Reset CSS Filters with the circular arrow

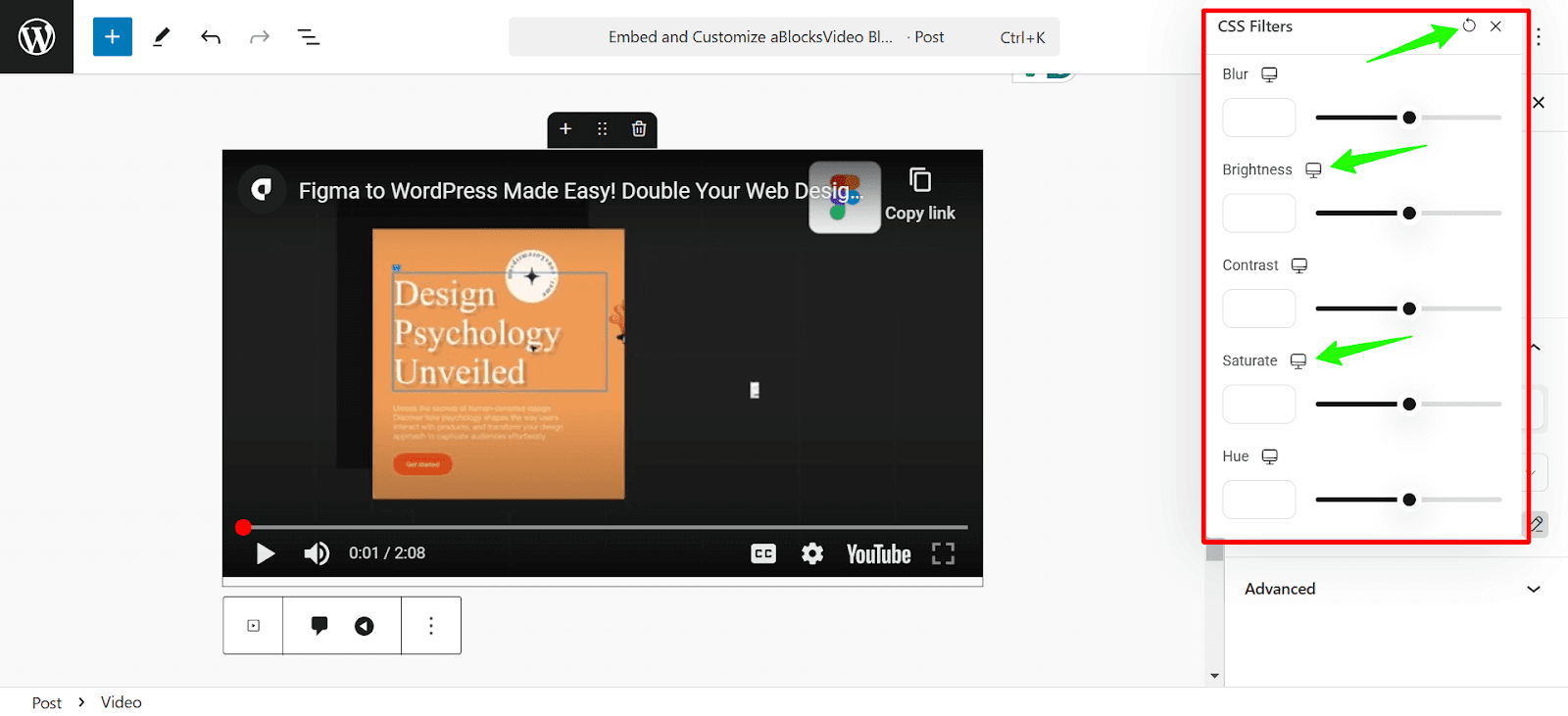[1469, 26]
